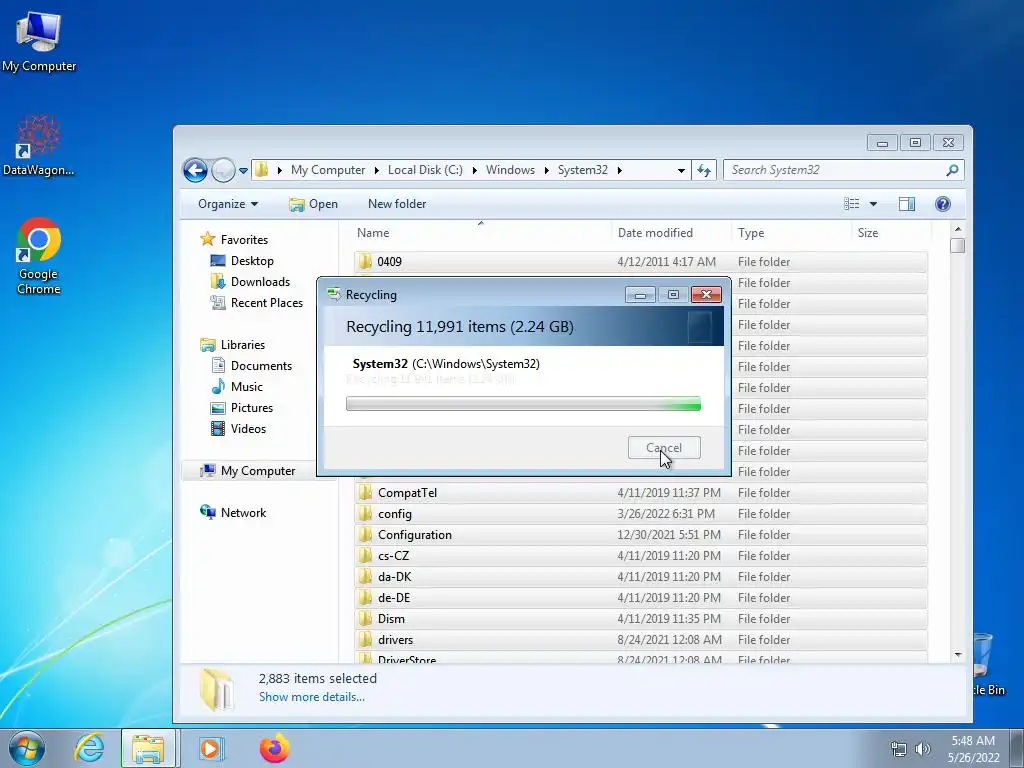
Task: Sort files by the Name column
Action: coord(482,232)
